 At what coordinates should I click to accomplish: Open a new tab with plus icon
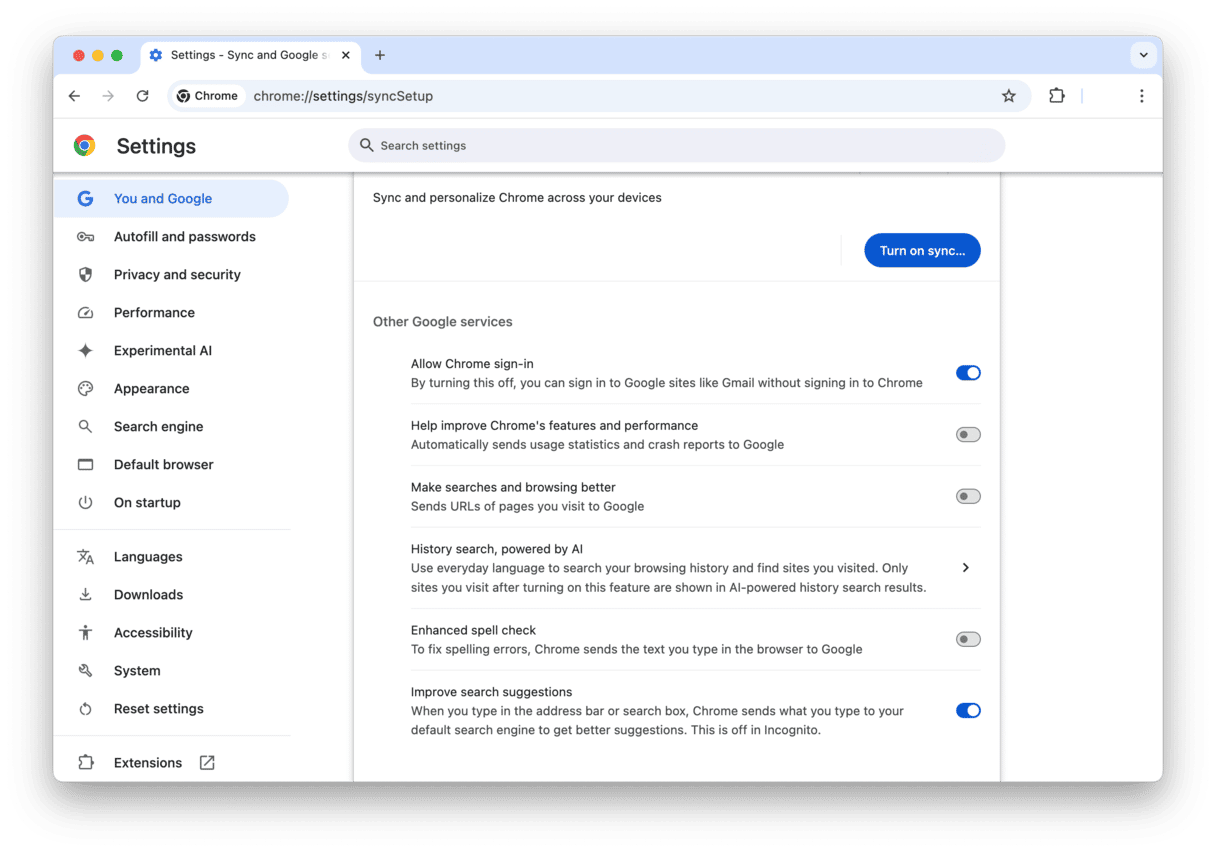(x=380, y=55)
